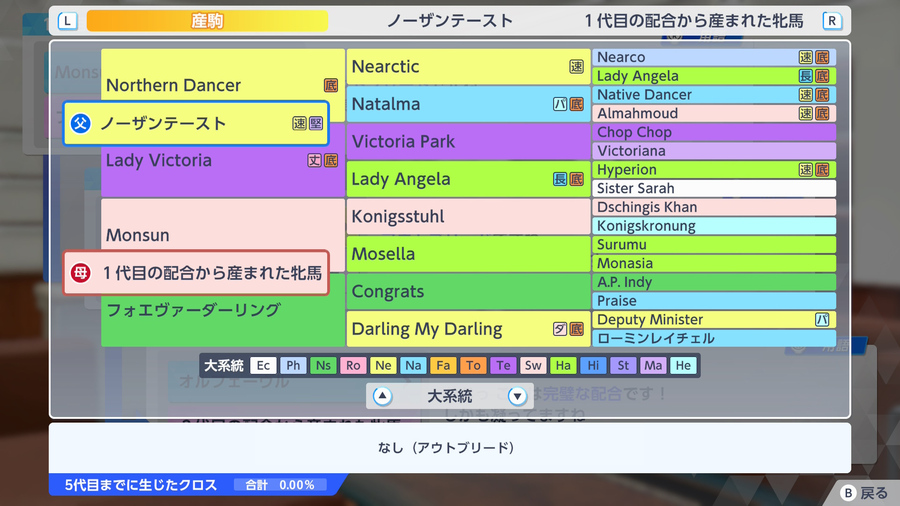Select the Ha lineage color swatch
Image resolution: width=900 pixels, height=506 pixels.
[x=563, y=365]
